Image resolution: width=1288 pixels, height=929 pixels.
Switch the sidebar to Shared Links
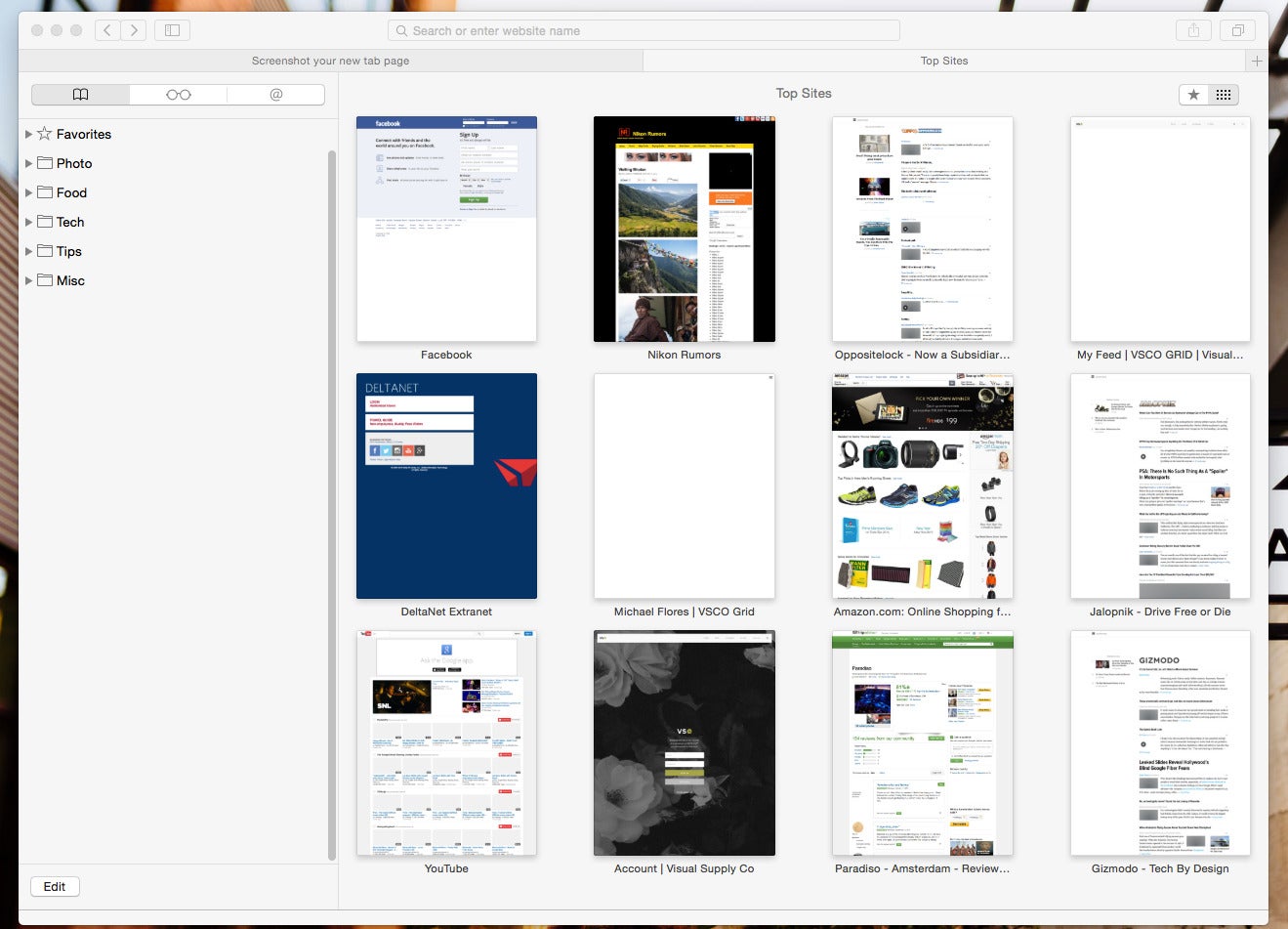[x=275, y=95]
